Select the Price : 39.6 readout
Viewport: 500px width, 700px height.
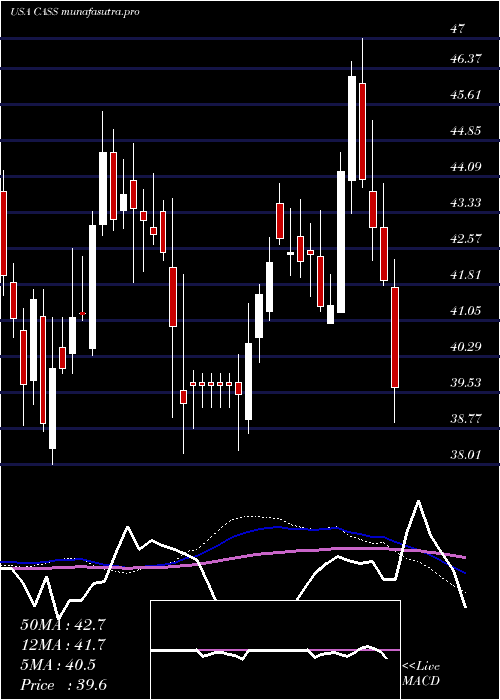click(63, 685)
